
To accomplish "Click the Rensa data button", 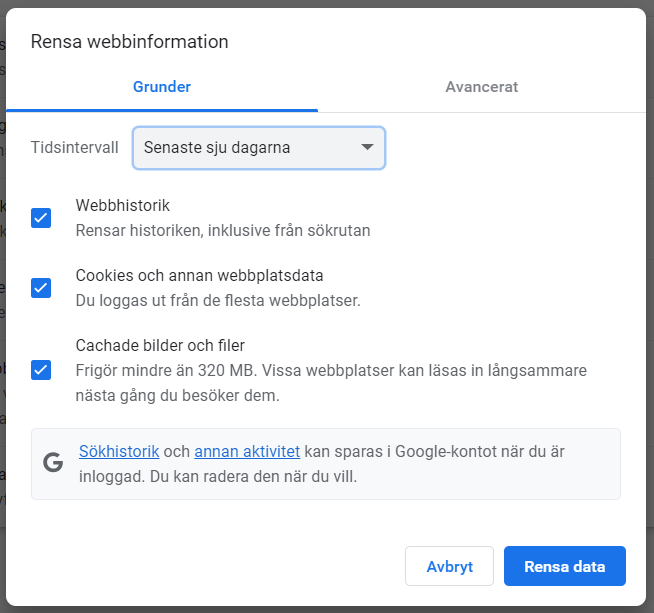I will [x=565, y=566].
